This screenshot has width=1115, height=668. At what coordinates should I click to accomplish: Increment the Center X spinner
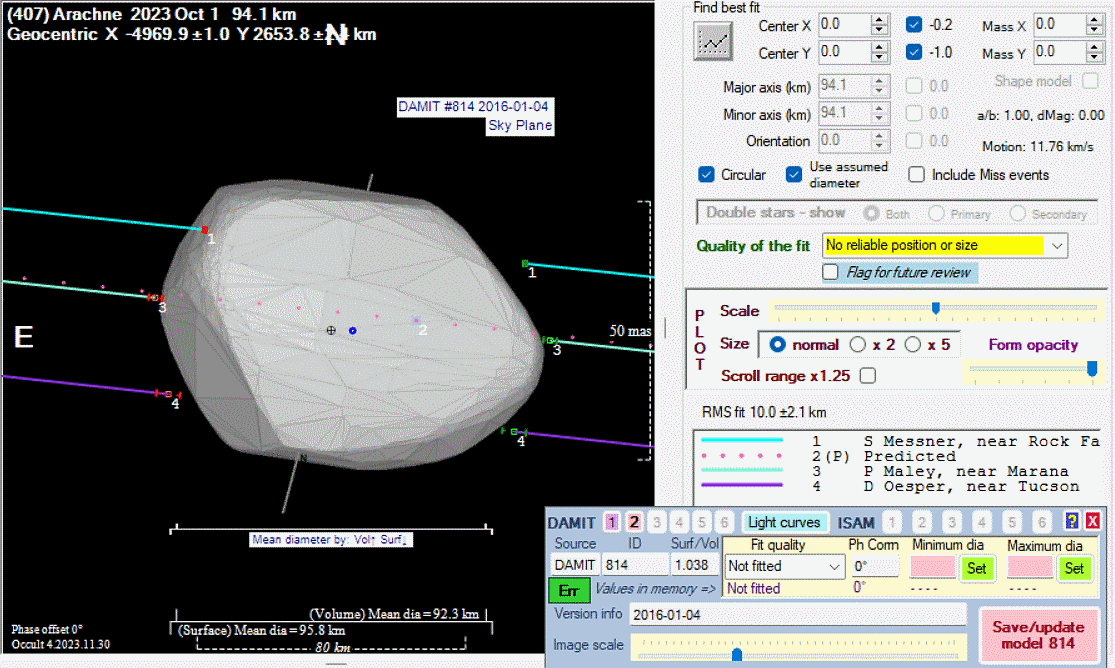[x=879, y=18]
